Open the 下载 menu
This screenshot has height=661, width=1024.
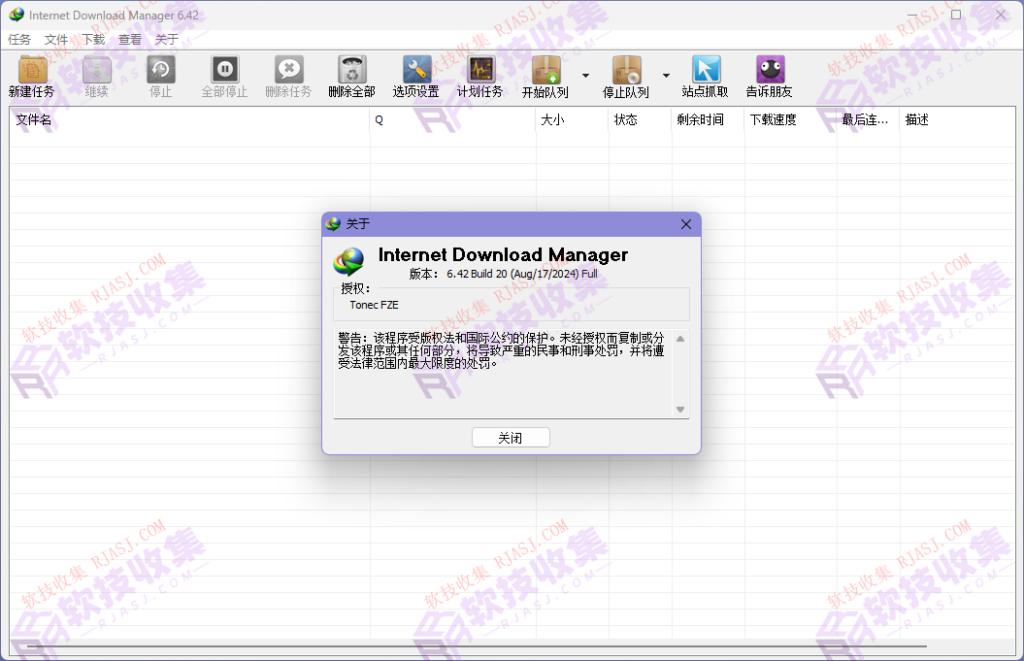coord(93,39)
